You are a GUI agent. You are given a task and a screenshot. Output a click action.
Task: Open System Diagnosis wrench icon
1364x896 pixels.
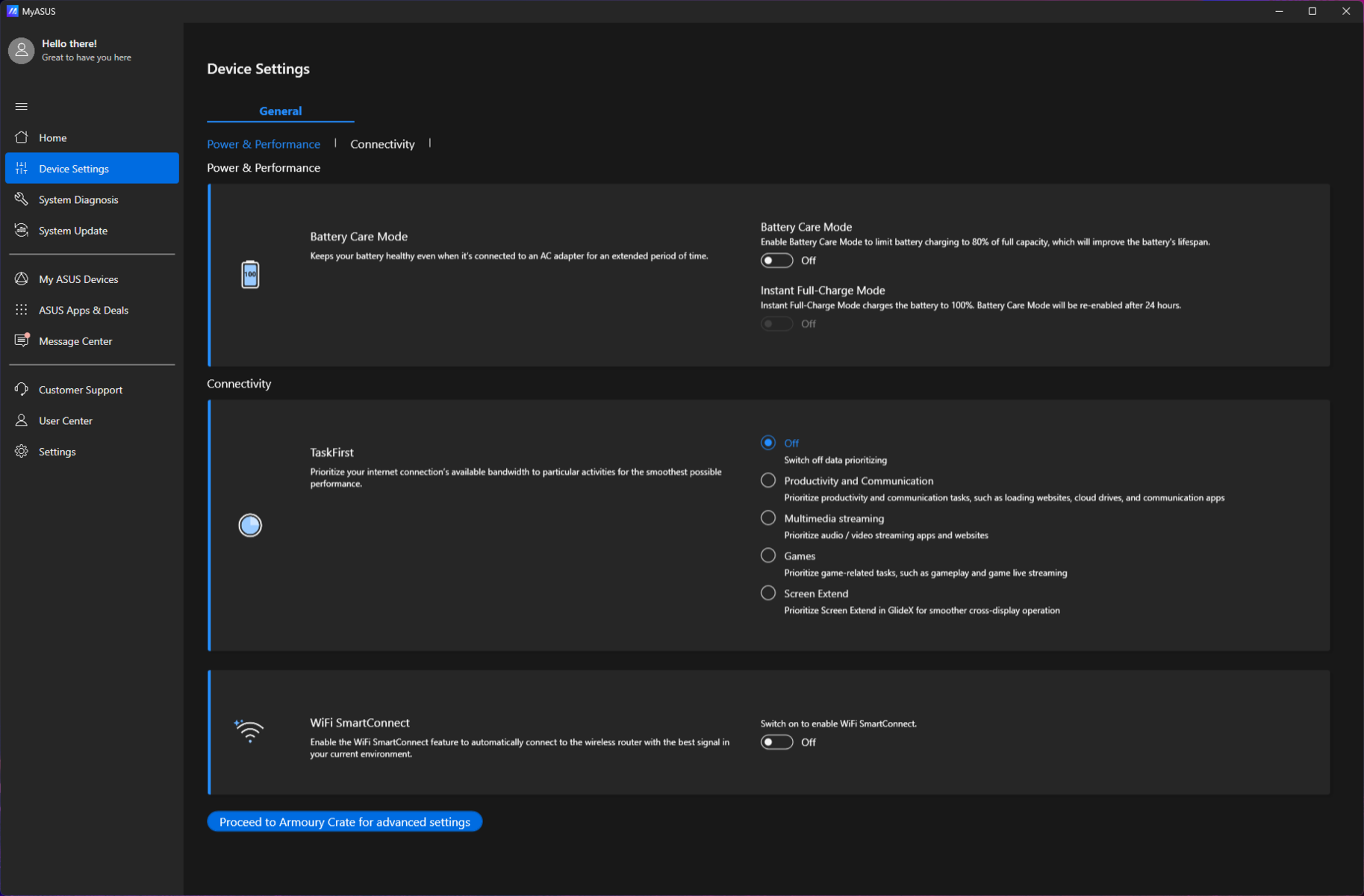coord(22,199)
